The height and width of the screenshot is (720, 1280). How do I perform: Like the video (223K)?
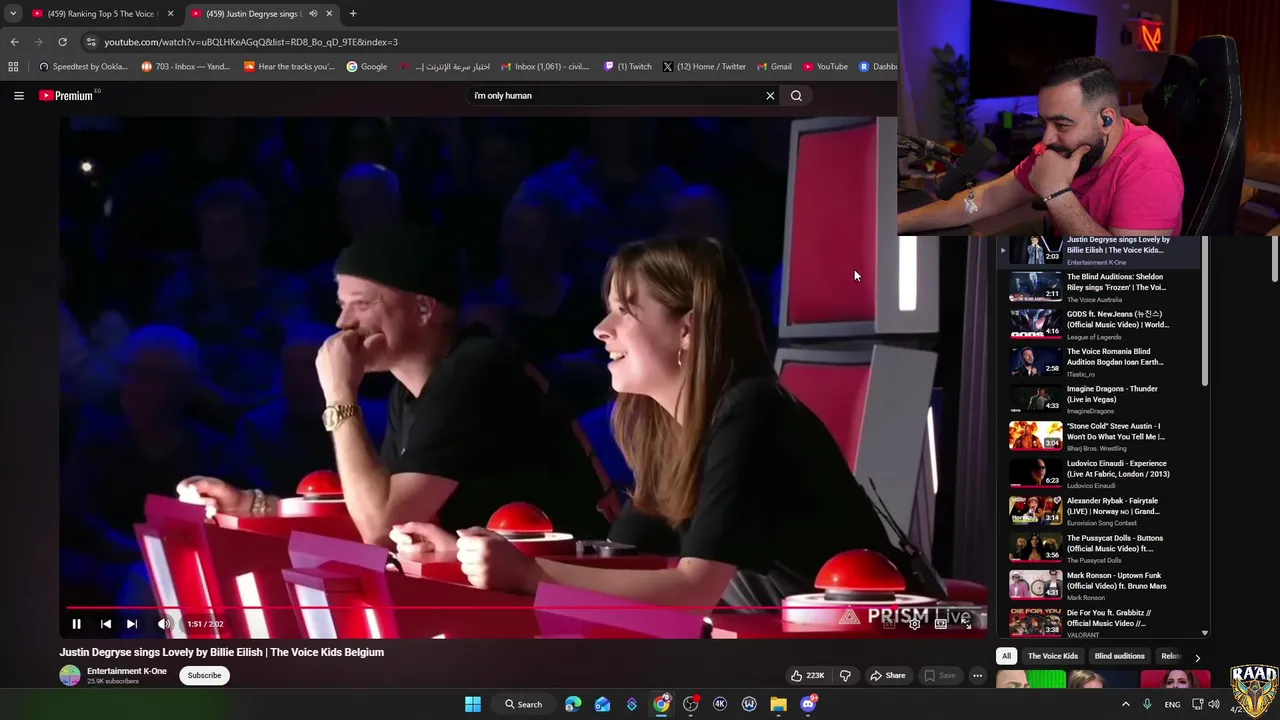point(807,676)
